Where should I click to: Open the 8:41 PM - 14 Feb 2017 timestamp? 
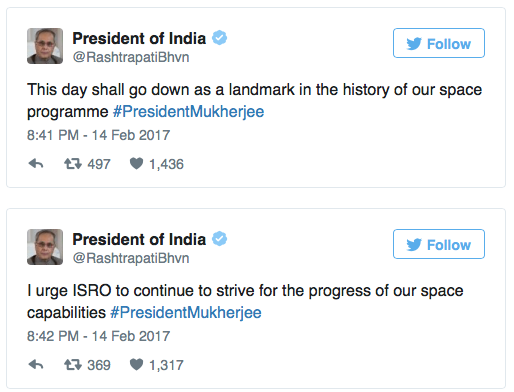(x=98, y=135)
